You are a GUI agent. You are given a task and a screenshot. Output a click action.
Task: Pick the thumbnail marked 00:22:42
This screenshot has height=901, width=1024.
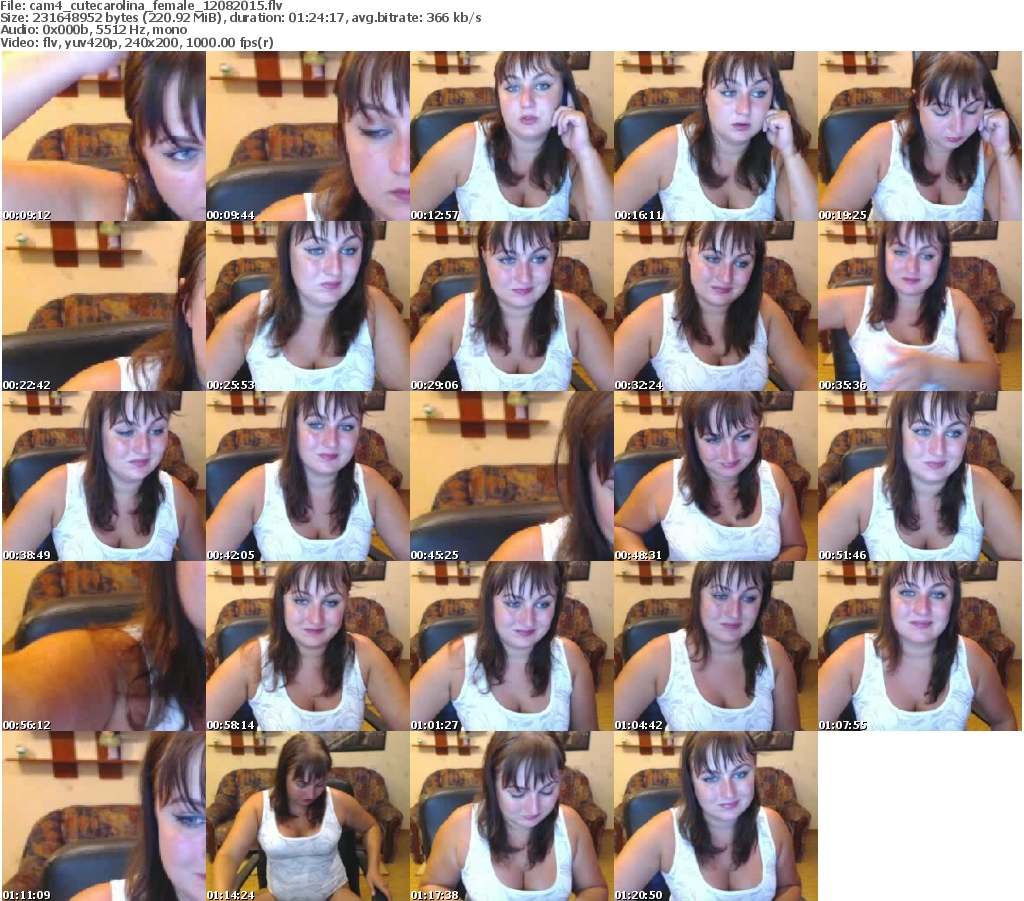(x=104, y=306)
